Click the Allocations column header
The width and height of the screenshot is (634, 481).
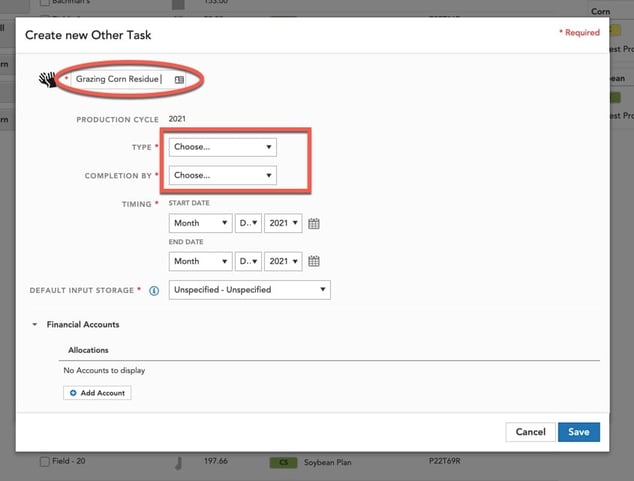88,350
